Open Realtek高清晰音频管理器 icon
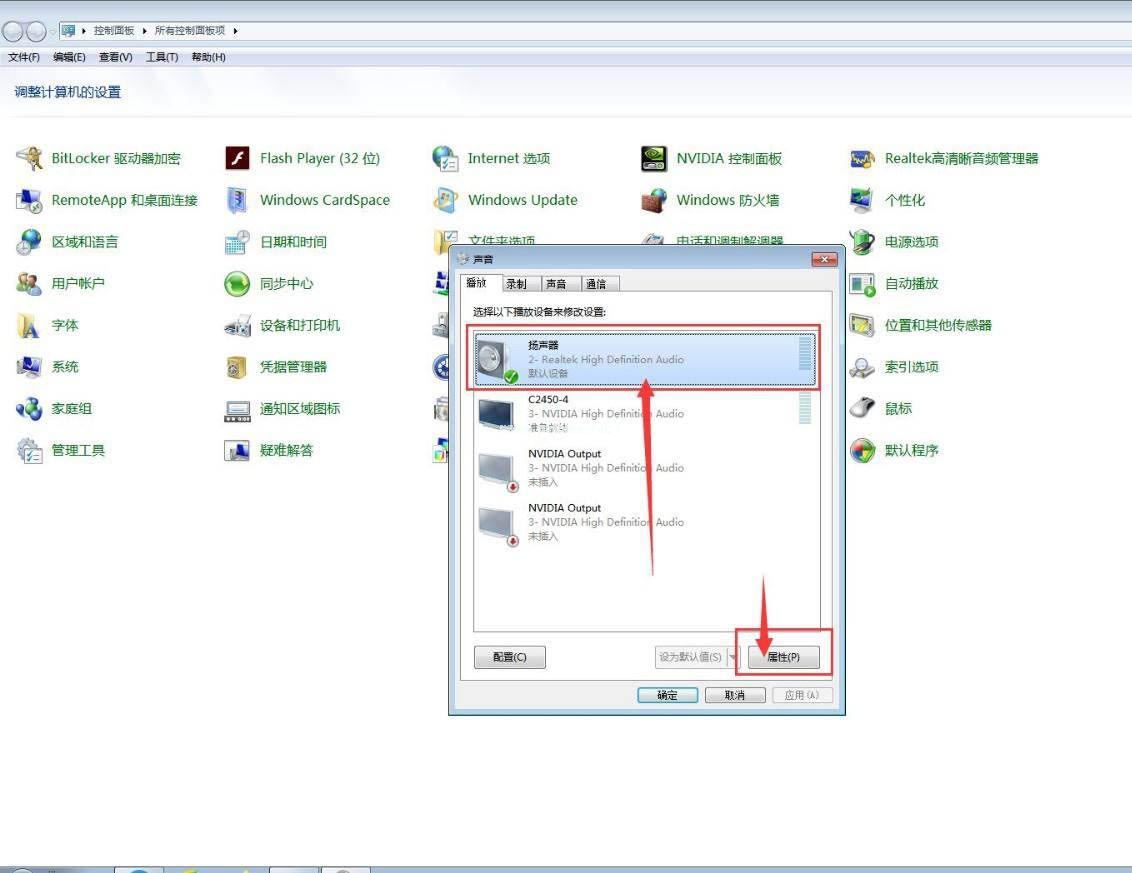 click(x=863, y=158)
